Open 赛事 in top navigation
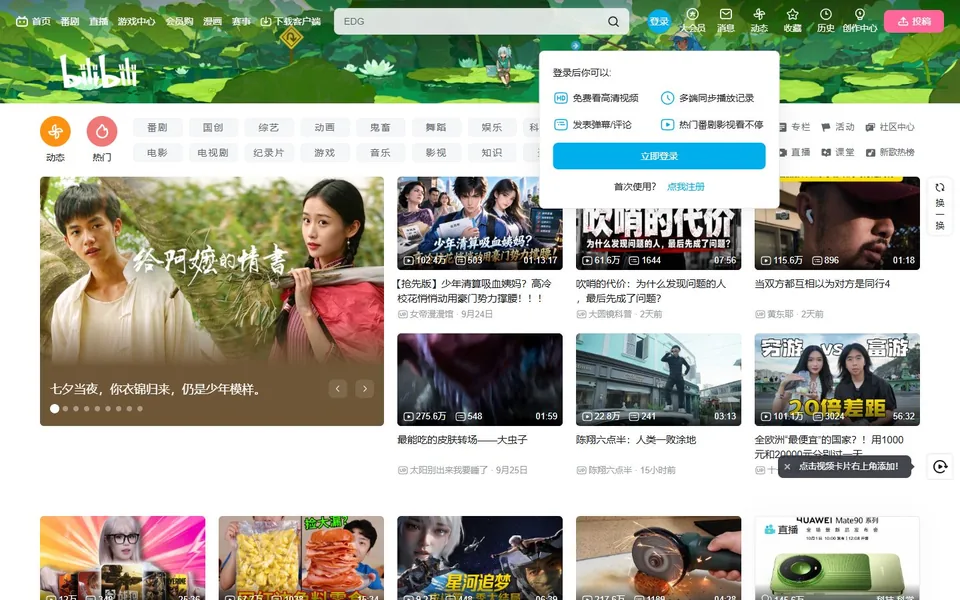 241,21
